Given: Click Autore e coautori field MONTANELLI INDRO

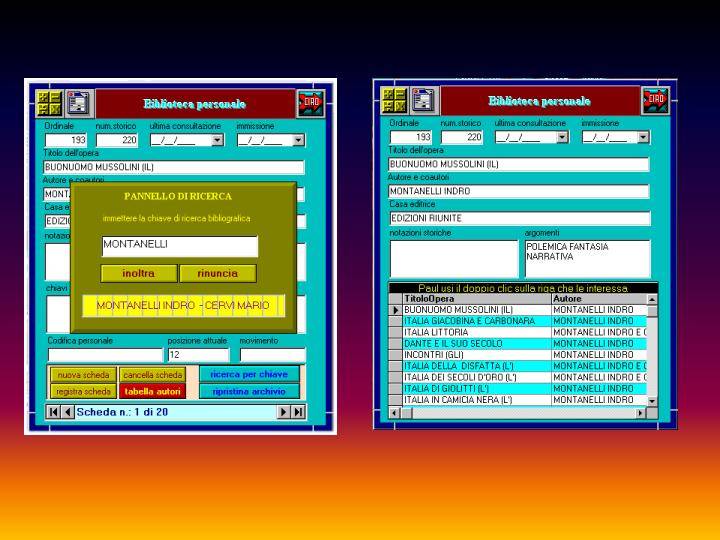Looking at the screenshot, I should [518, 191].
